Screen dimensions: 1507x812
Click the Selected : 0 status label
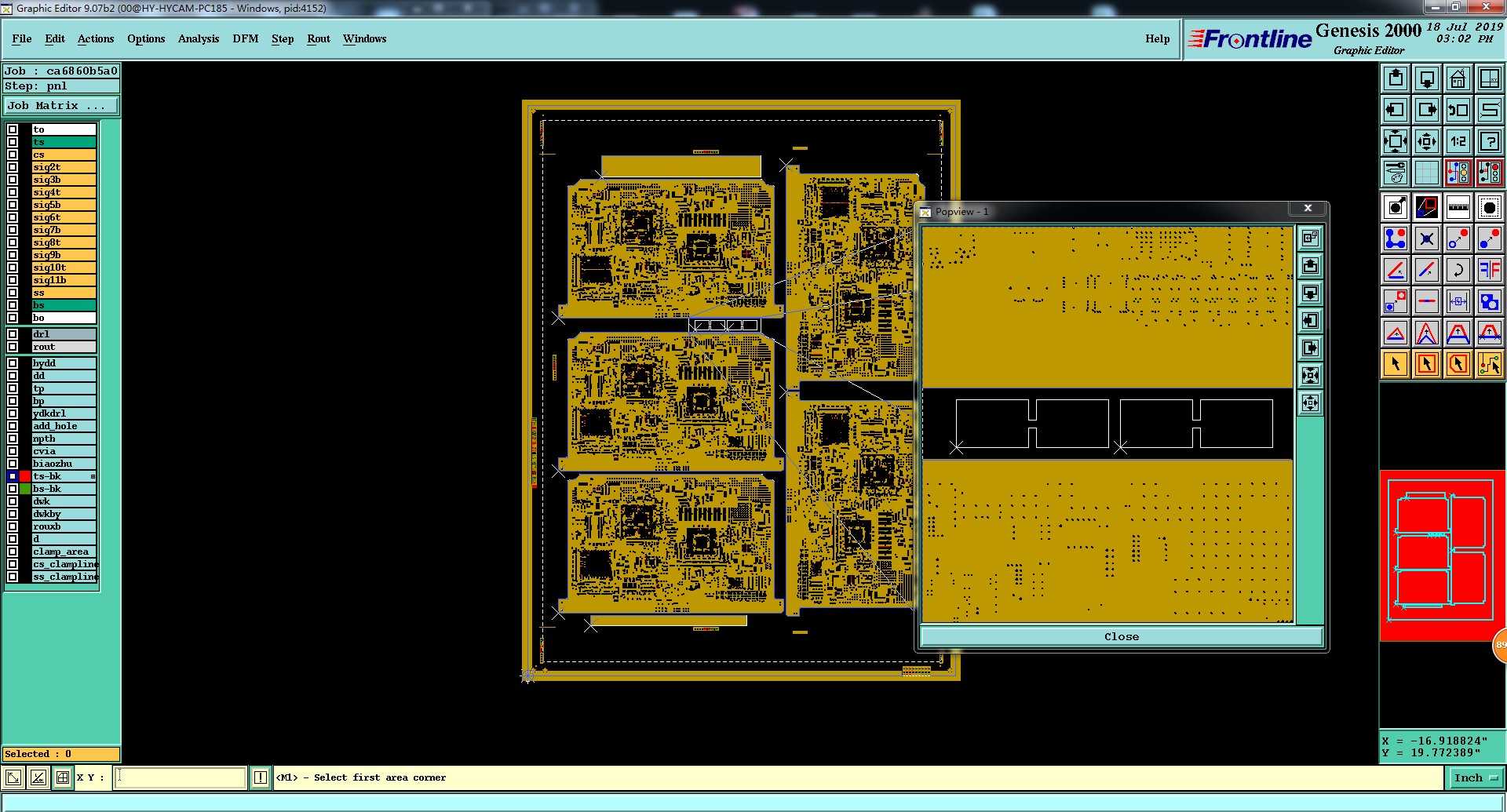(61, 754)
